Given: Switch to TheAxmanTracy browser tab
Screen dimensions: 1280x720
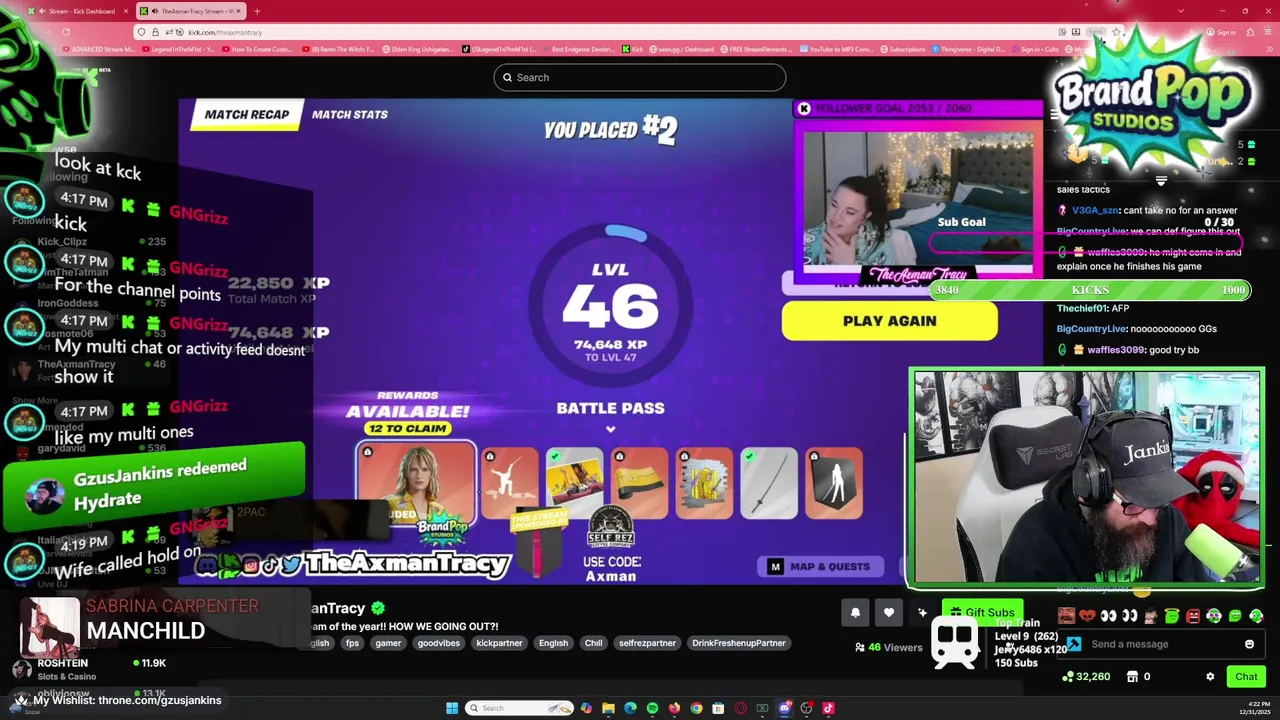Looking at the screenshot, I should (190, 11).
